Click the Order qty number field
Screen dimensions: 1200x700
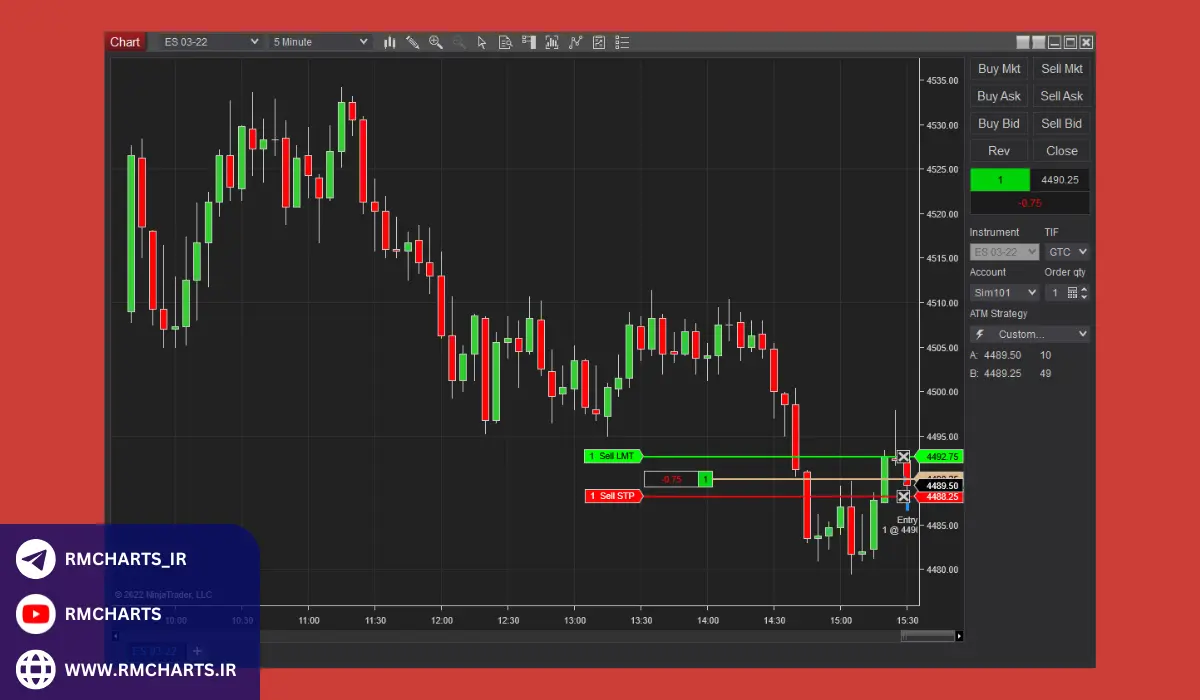coord(1055,293)
